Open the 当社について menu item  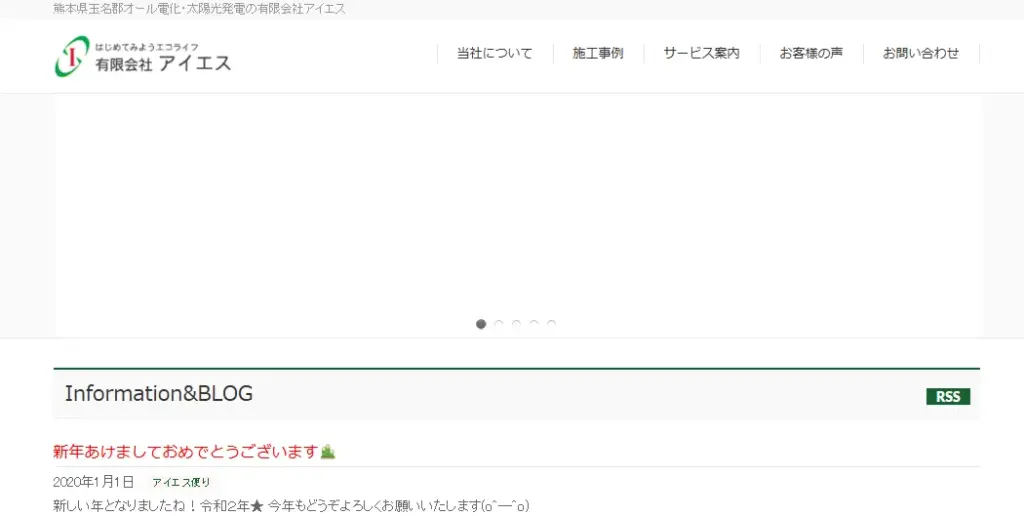click(494, 54)
